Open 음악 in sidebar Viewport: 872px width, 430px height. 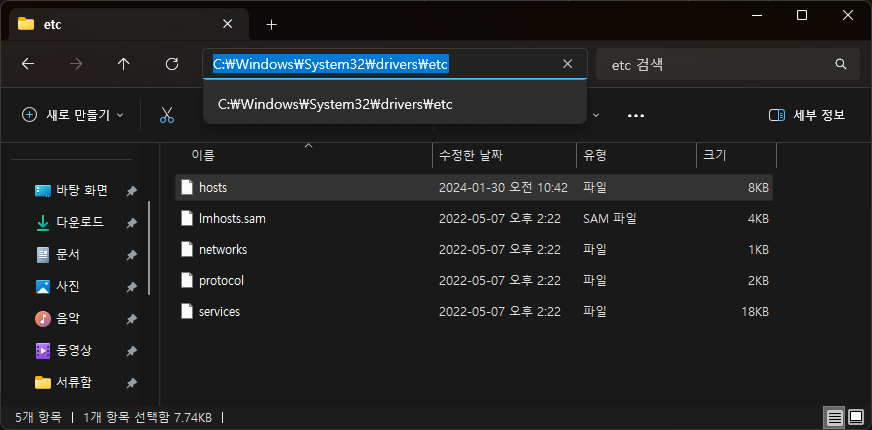coord(58,319)
